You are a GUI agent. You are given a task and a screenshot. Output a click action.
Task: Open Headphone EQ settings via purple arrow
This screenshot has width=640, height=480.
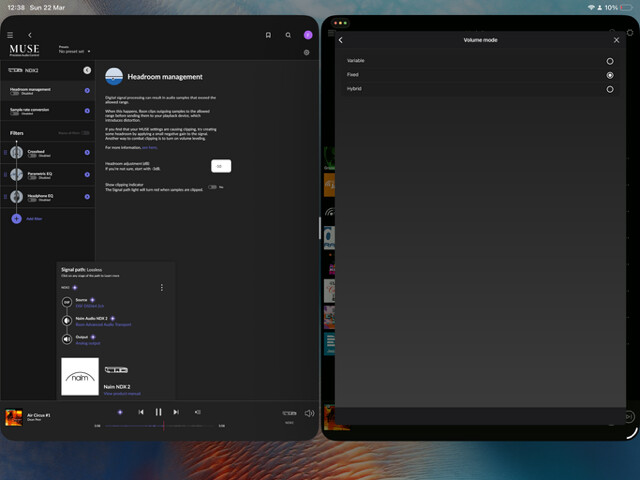87,197
